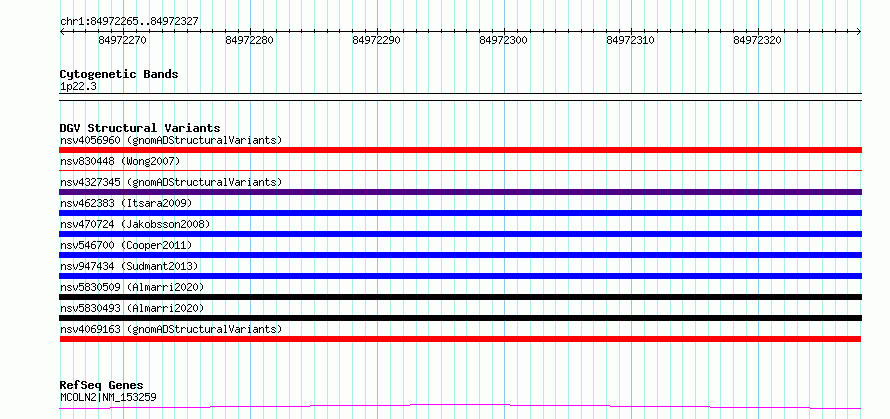Click the blue bar under nsv546700
This screenshot has width=890, height=419.
point(460,255)
